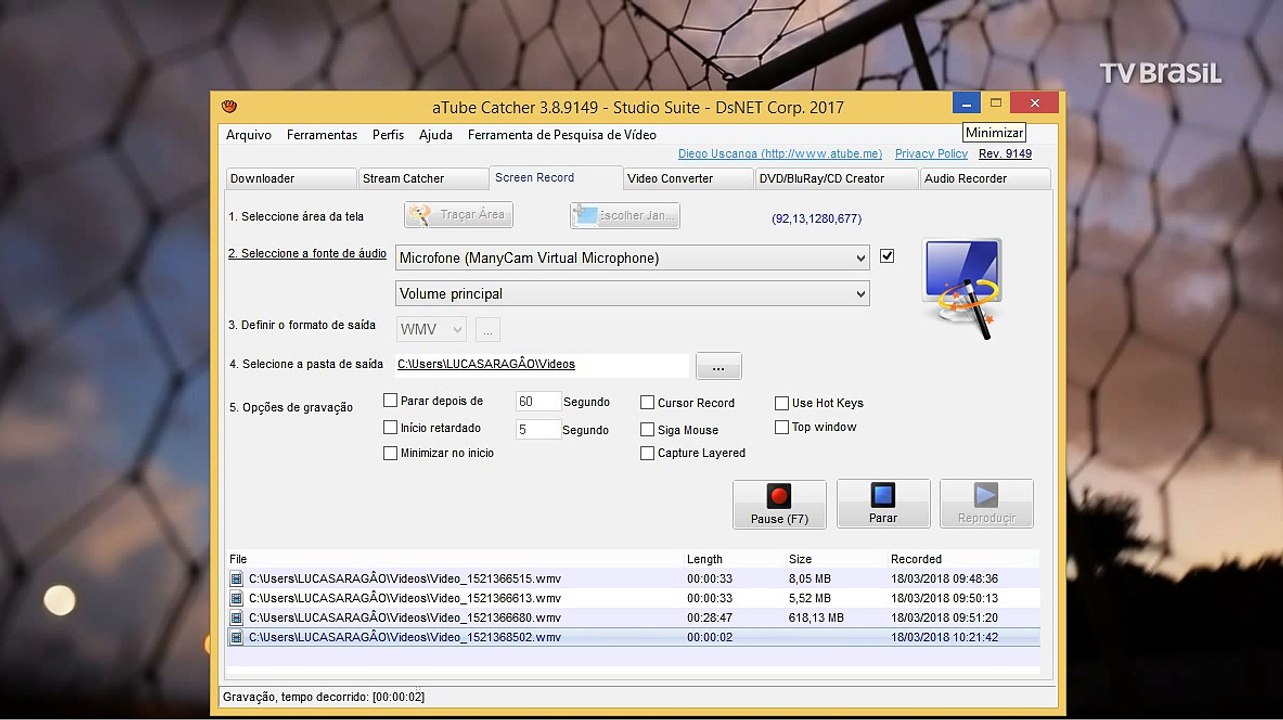Open the Ajuda menu
This screenshot has height=720, width=1283.
436,135
